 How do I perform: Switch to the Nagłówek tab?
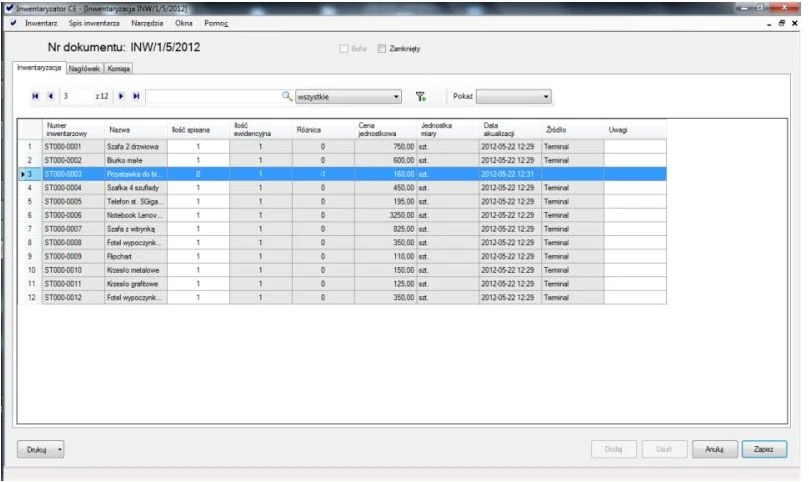coord(84,68)
